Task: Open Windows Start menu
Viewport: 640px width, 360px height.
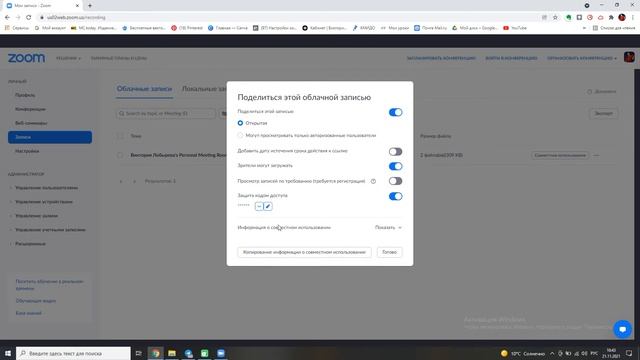Action: coord(7,353)
